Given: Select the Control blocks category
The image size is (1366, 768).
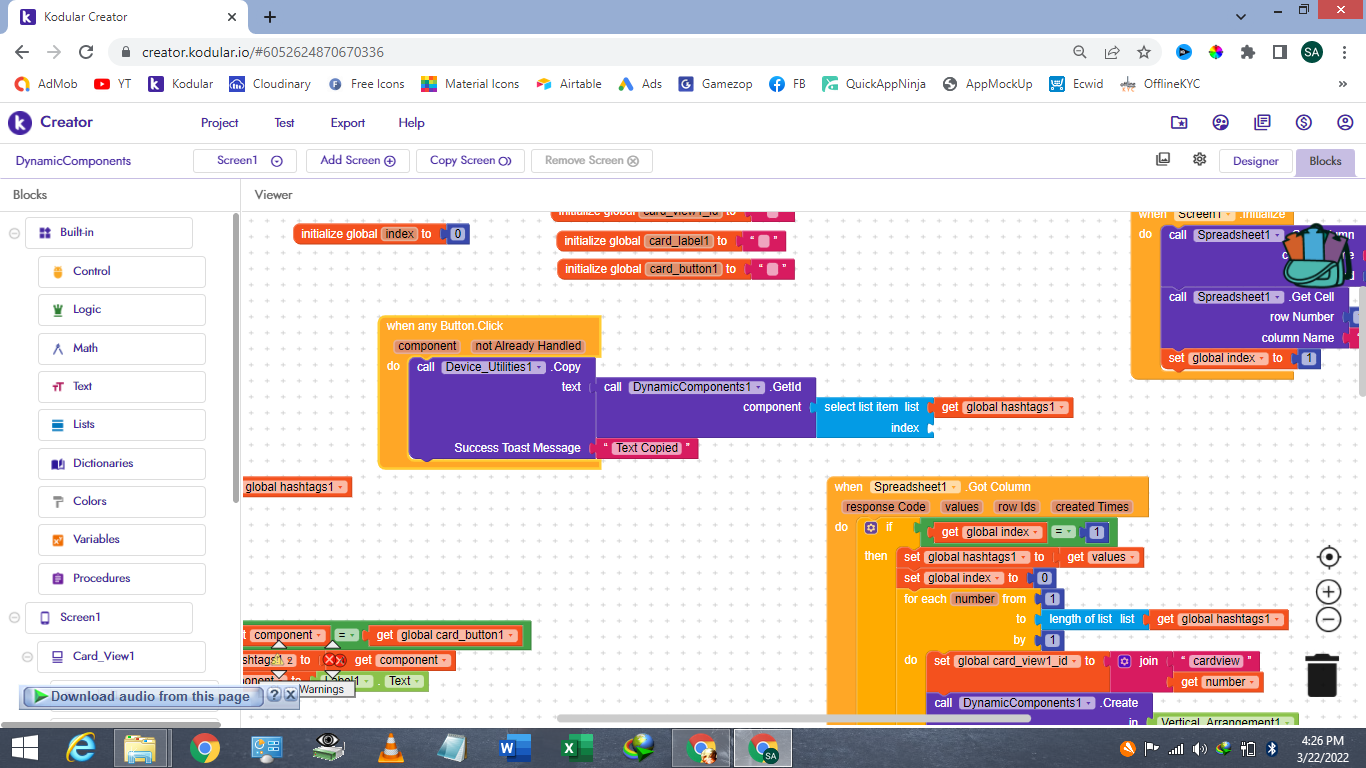Looking at the screenshot, I should [x=122, y=271].
